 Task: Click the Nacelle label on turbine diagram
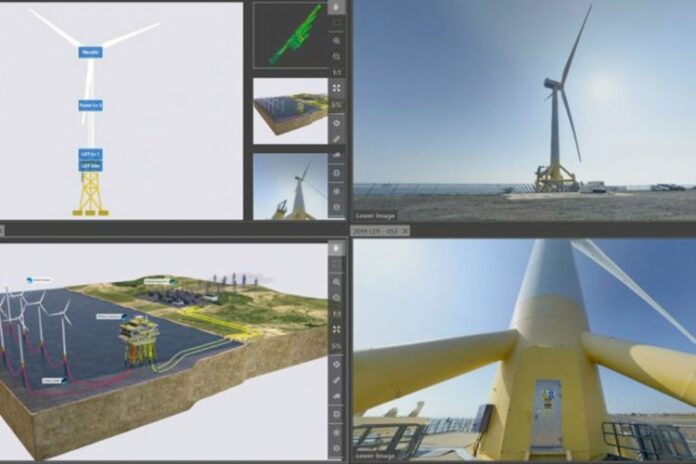(x=90, y=52)
